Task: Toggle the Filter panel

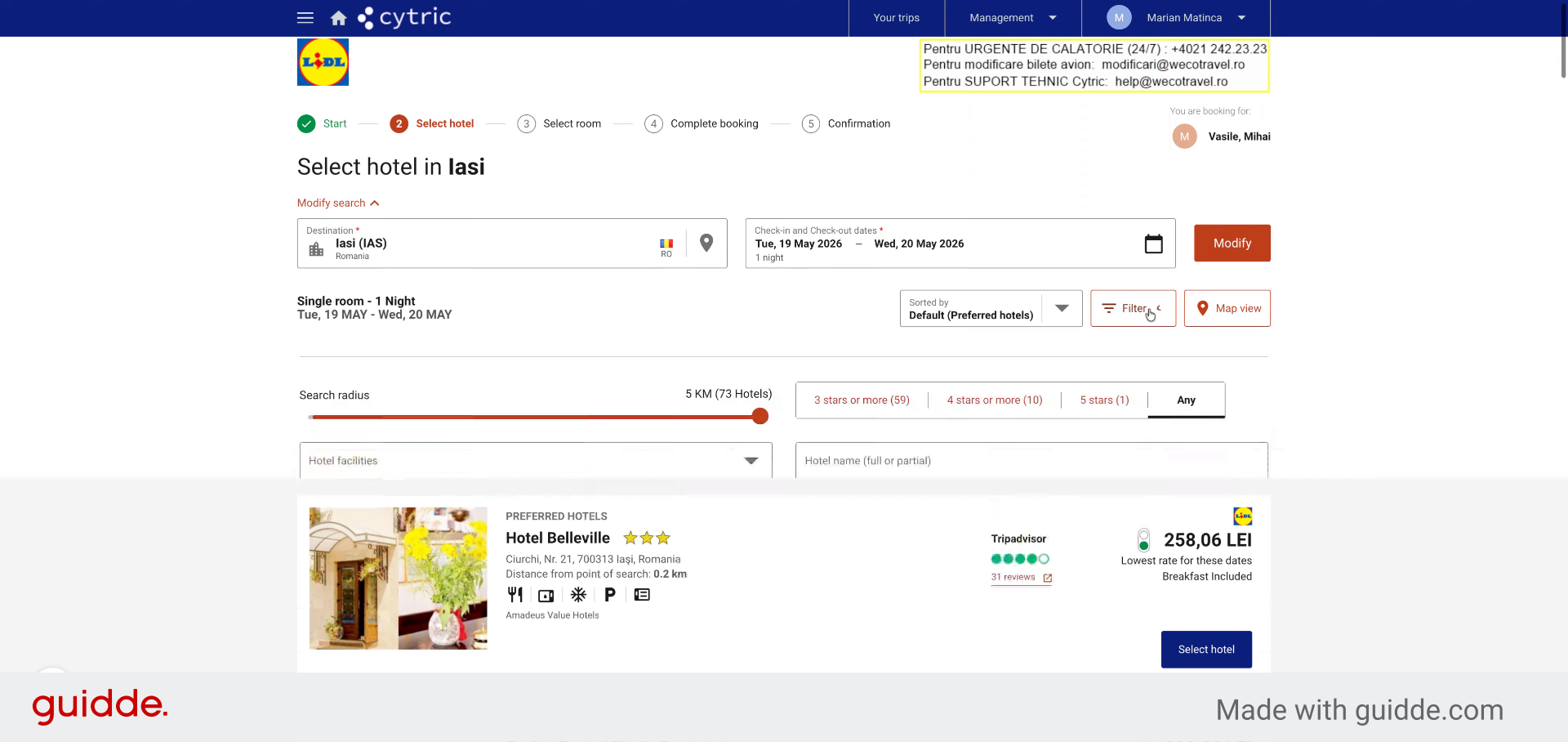Action: (x=1133, y=308)
